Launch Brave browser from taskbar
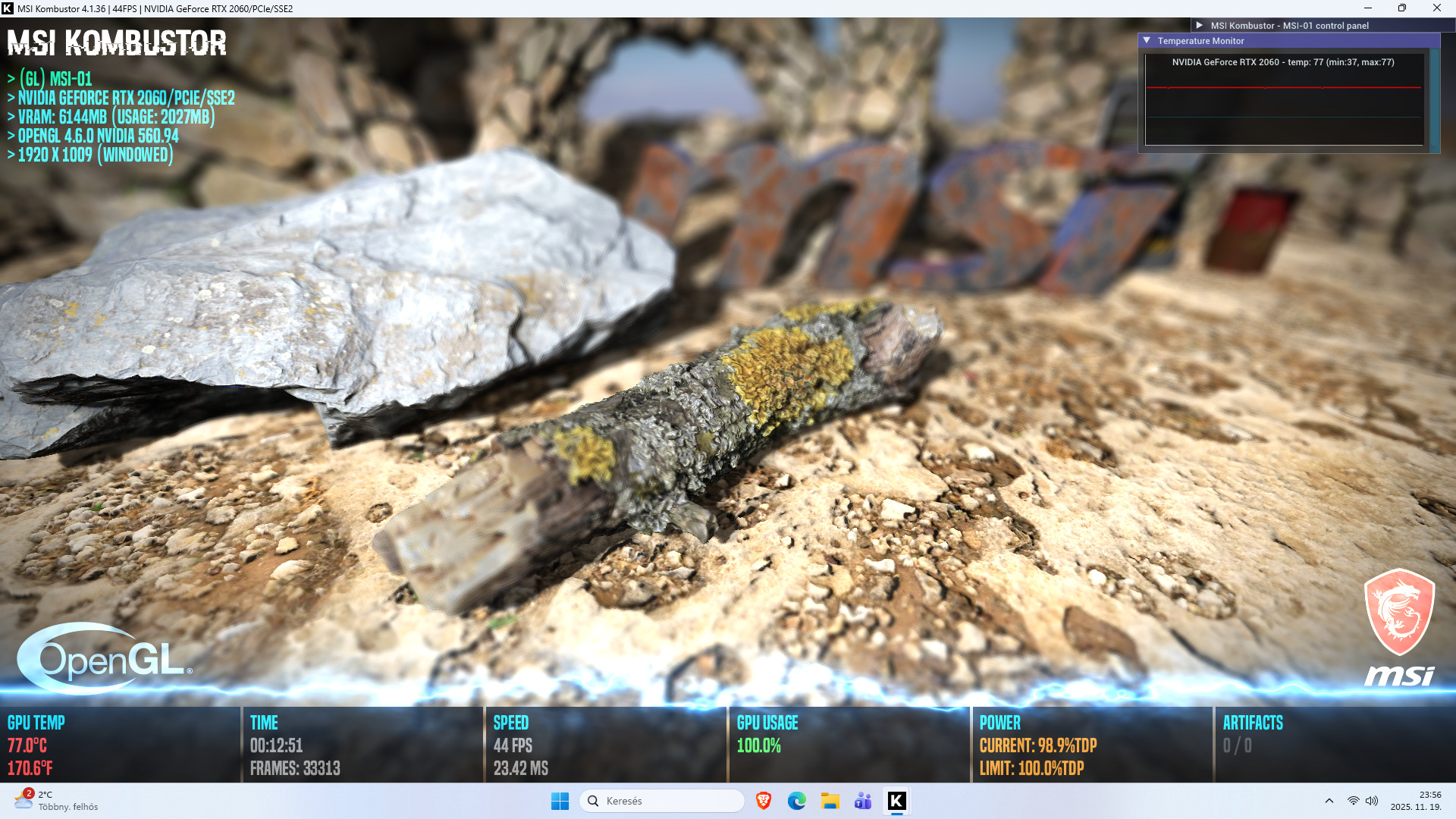 click(x=764, y=801)
